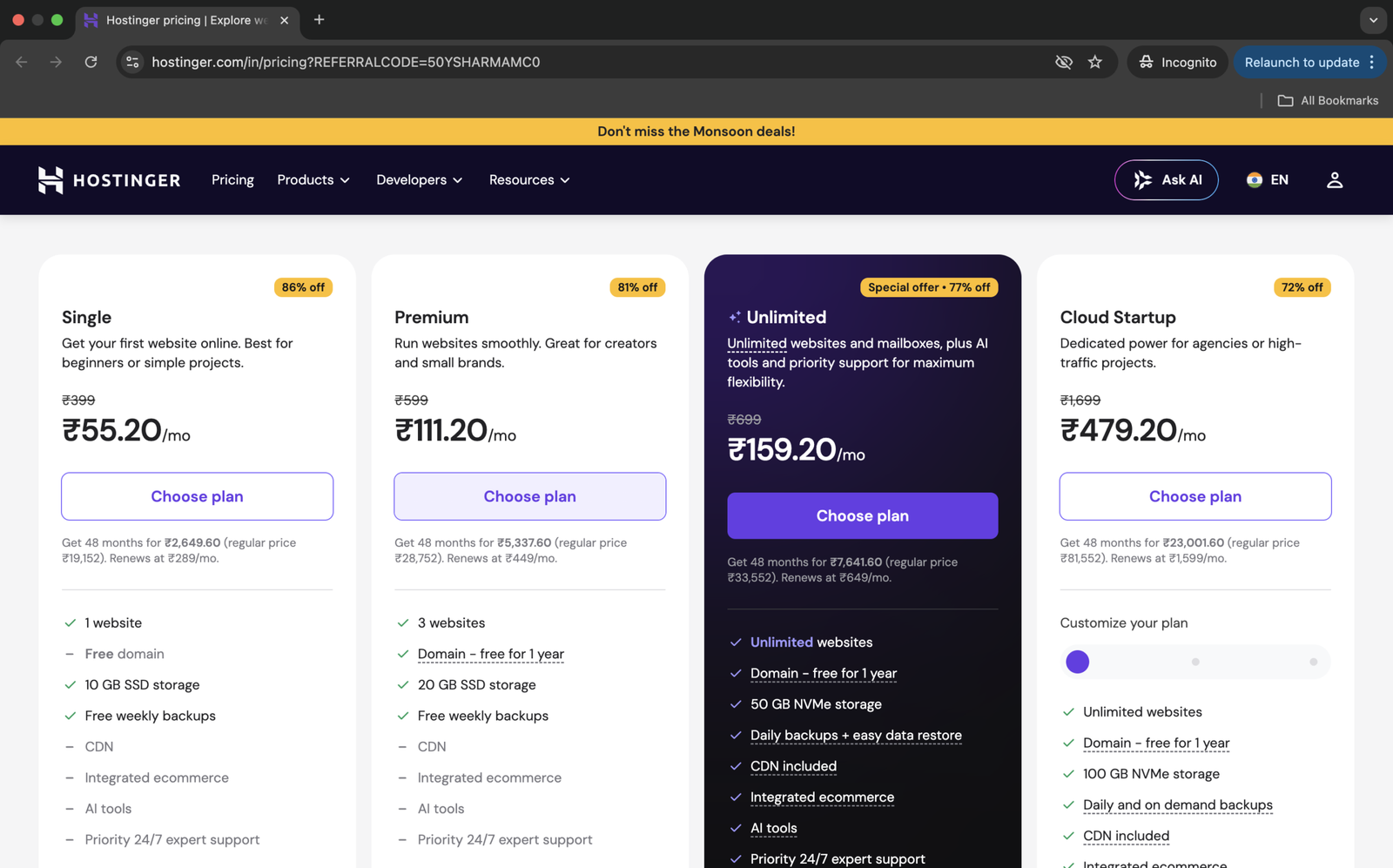Click the Hostinger logo

pos(109,180)
